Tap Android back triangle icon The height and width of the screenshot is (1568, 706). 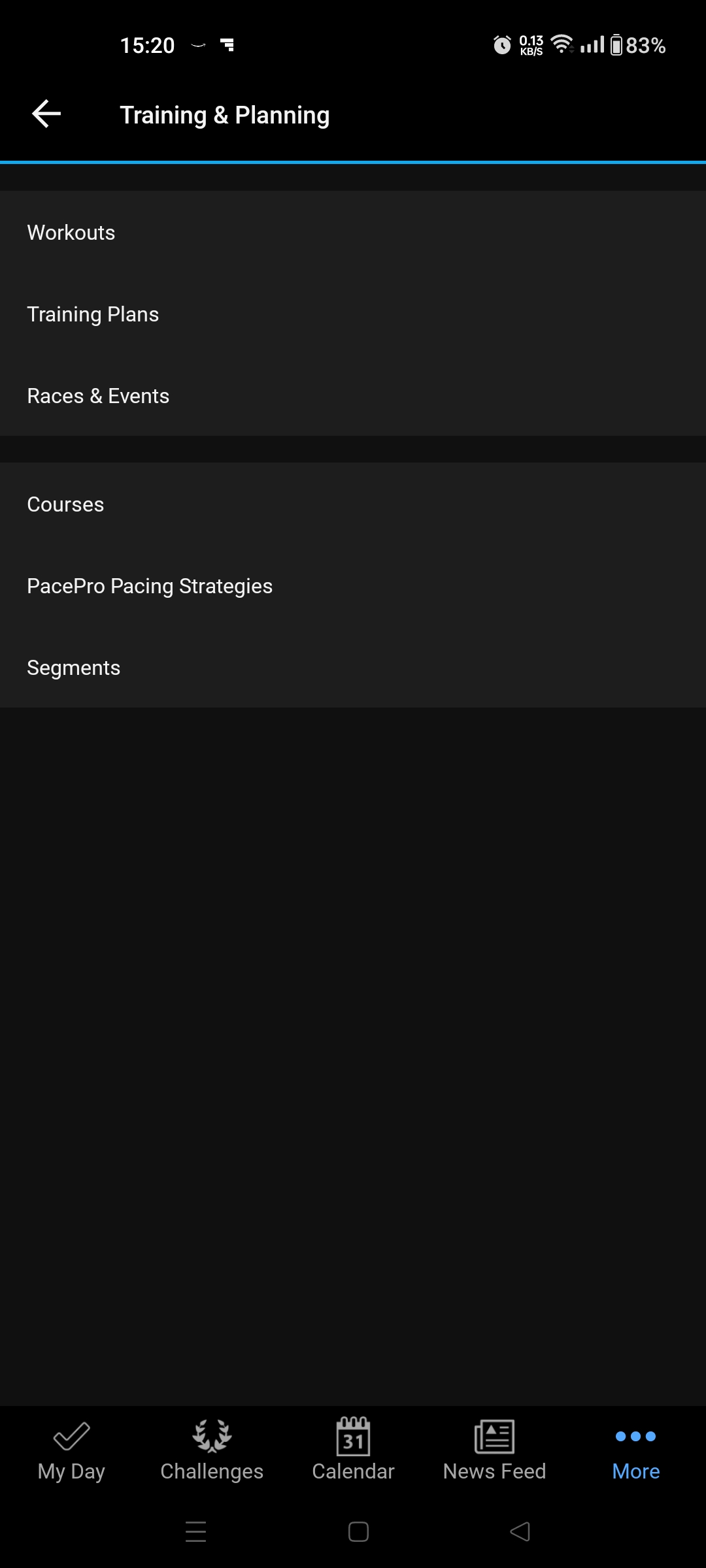click(x=520, y=1531)
